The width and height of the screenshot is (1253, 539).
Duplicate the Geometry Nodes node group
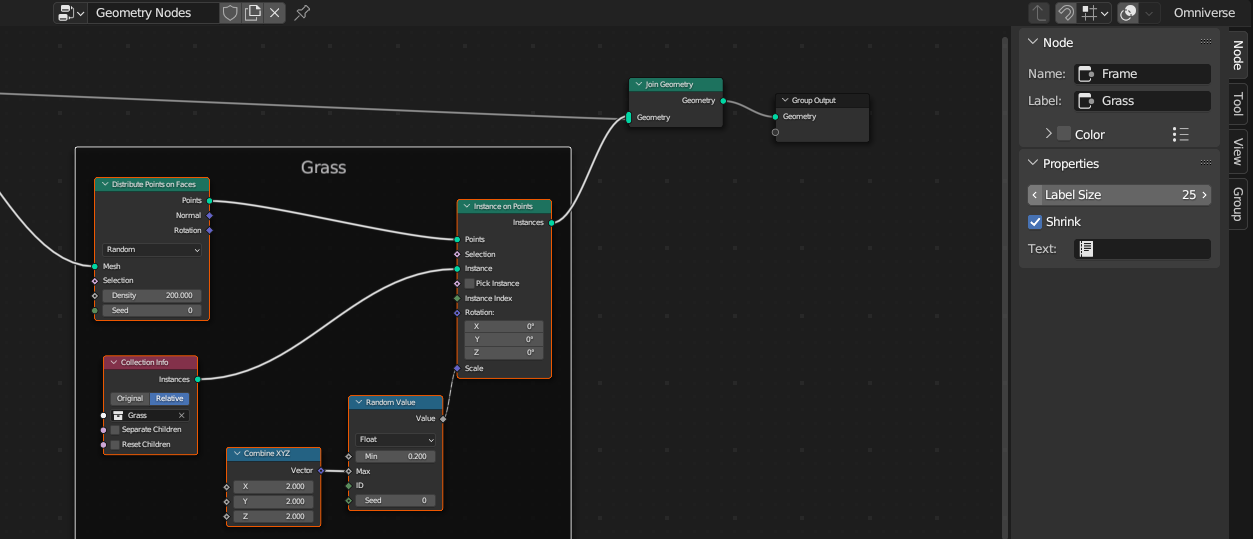[253, 13]
